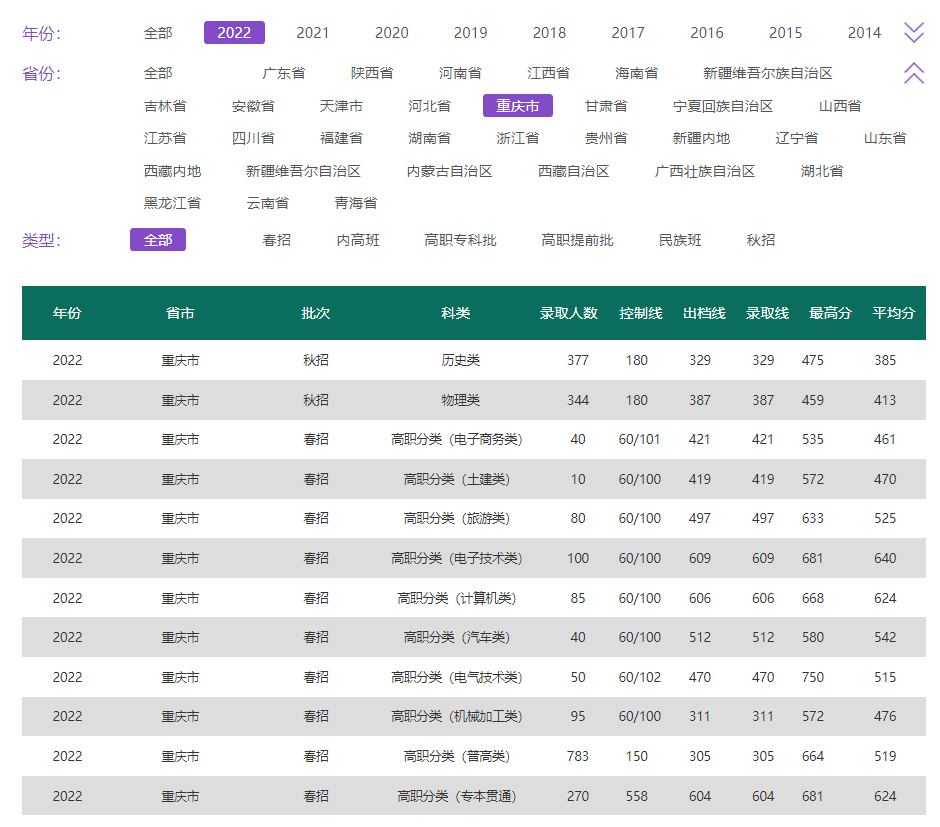The image size is (940, 827).
Task: Choose province 陕西省
Action: pyautogui.click(x=372, y=73)
